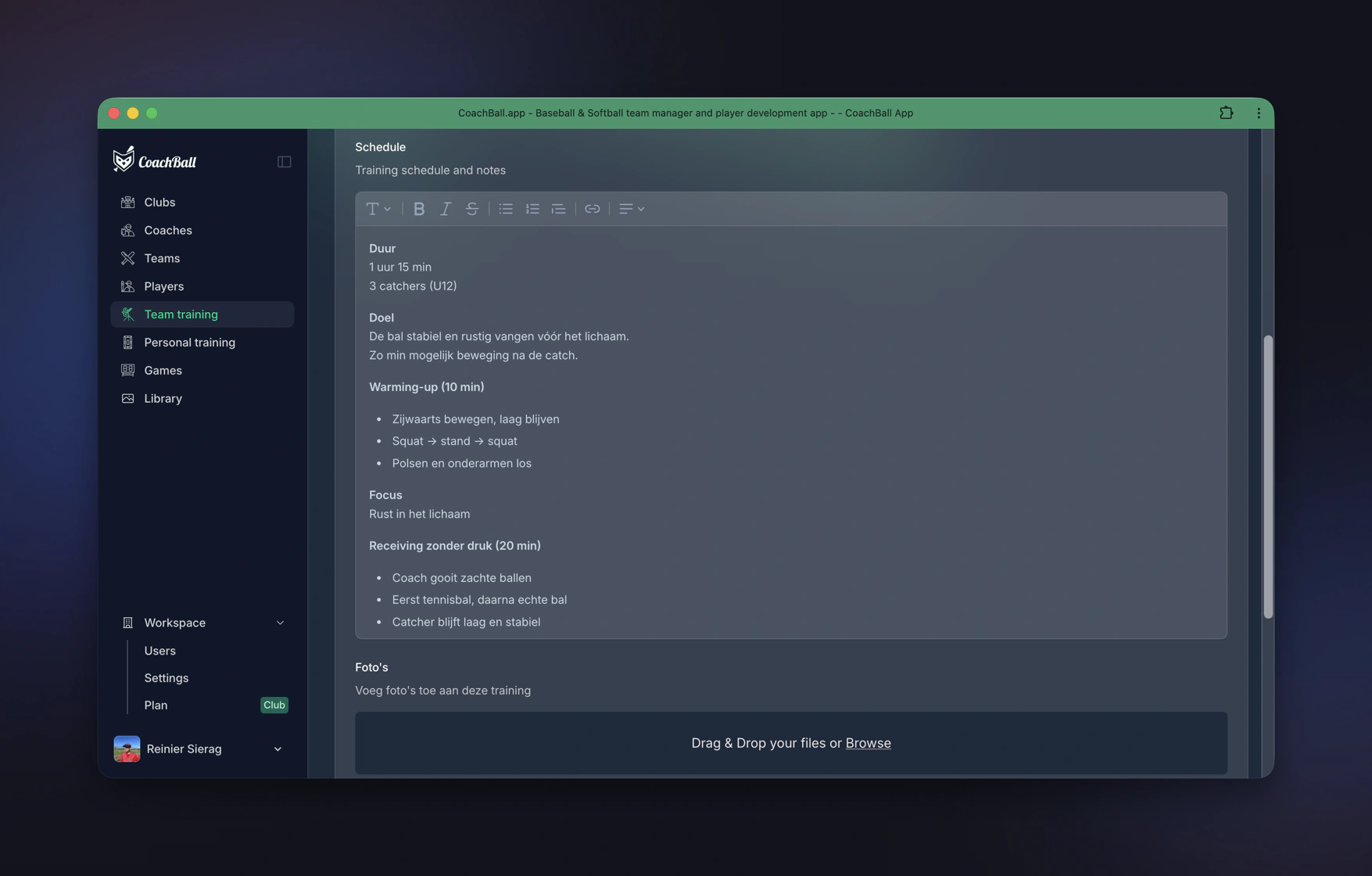Open the text alignment dropdown

coord(631,209)
